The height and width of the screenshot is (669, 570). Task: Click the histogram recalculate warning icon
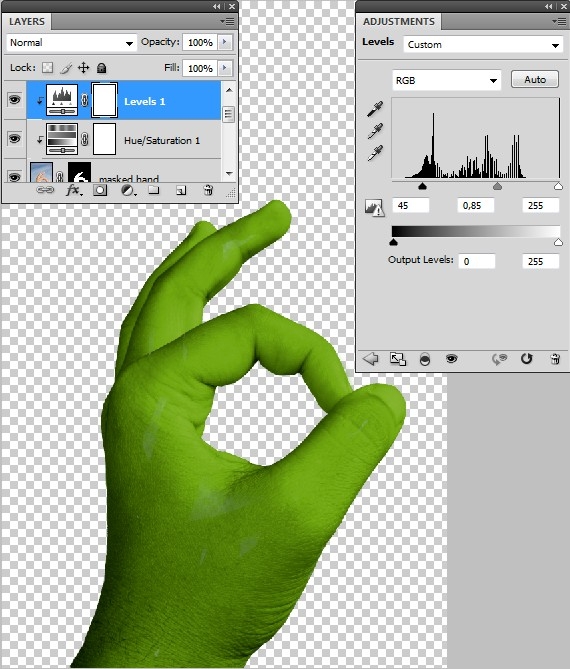tap(375, 207)
